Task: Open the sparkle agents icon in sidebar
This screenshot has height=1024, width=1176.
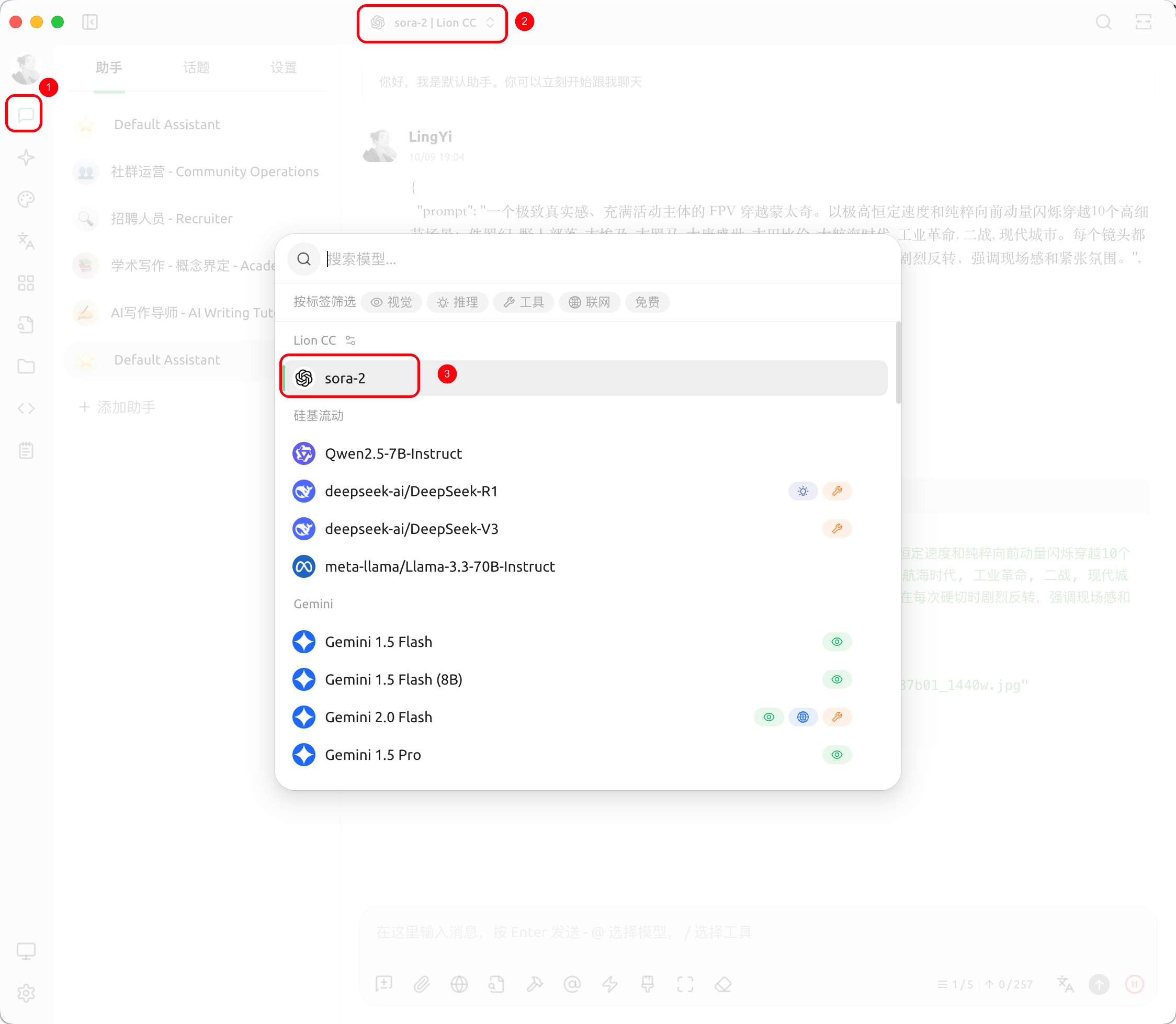Action: point(26,157)
